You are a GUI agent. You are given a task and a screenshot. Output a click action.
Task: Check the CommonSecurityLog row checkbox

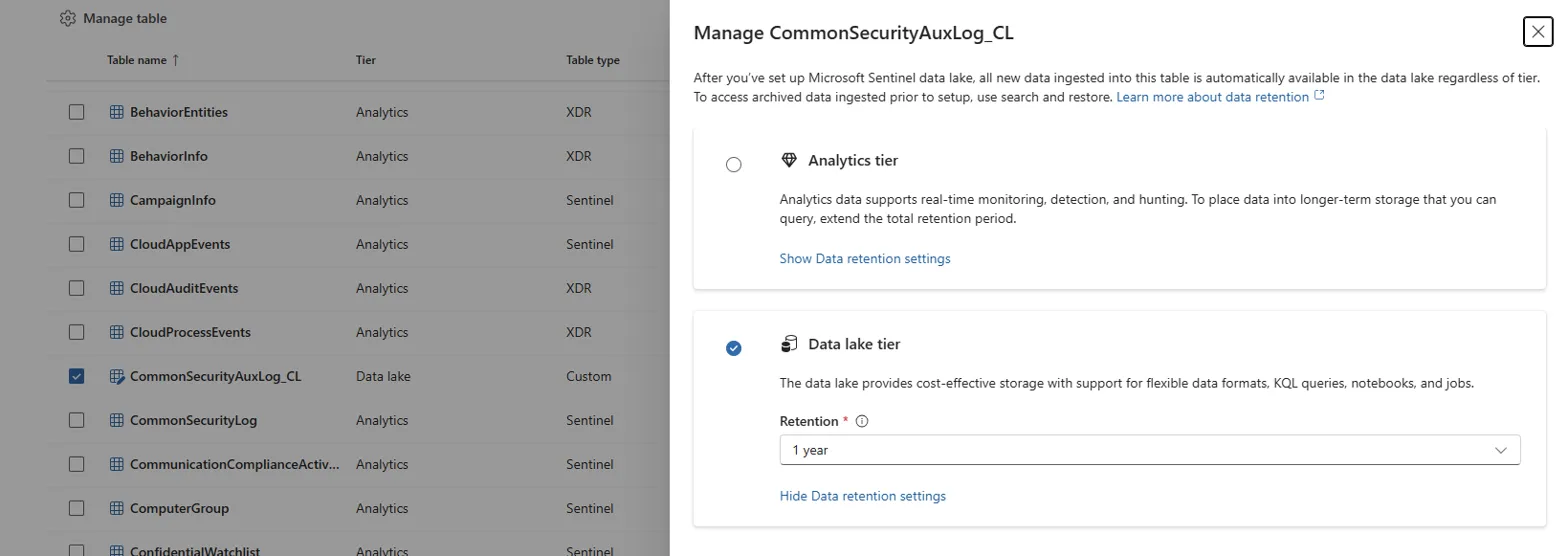(77, 420)
